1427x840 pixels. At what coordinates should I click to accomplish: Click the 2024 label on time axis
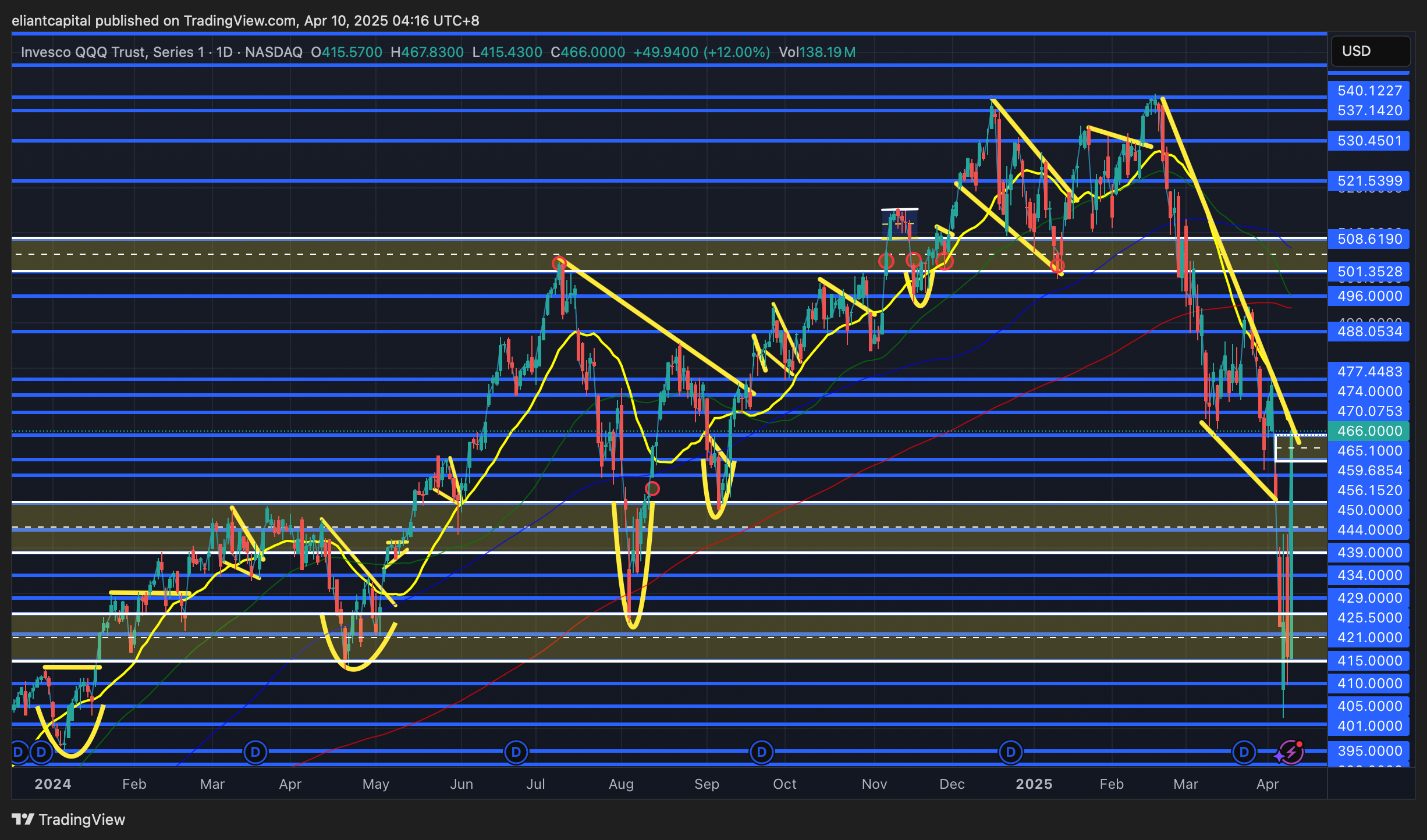pos(53,784)
